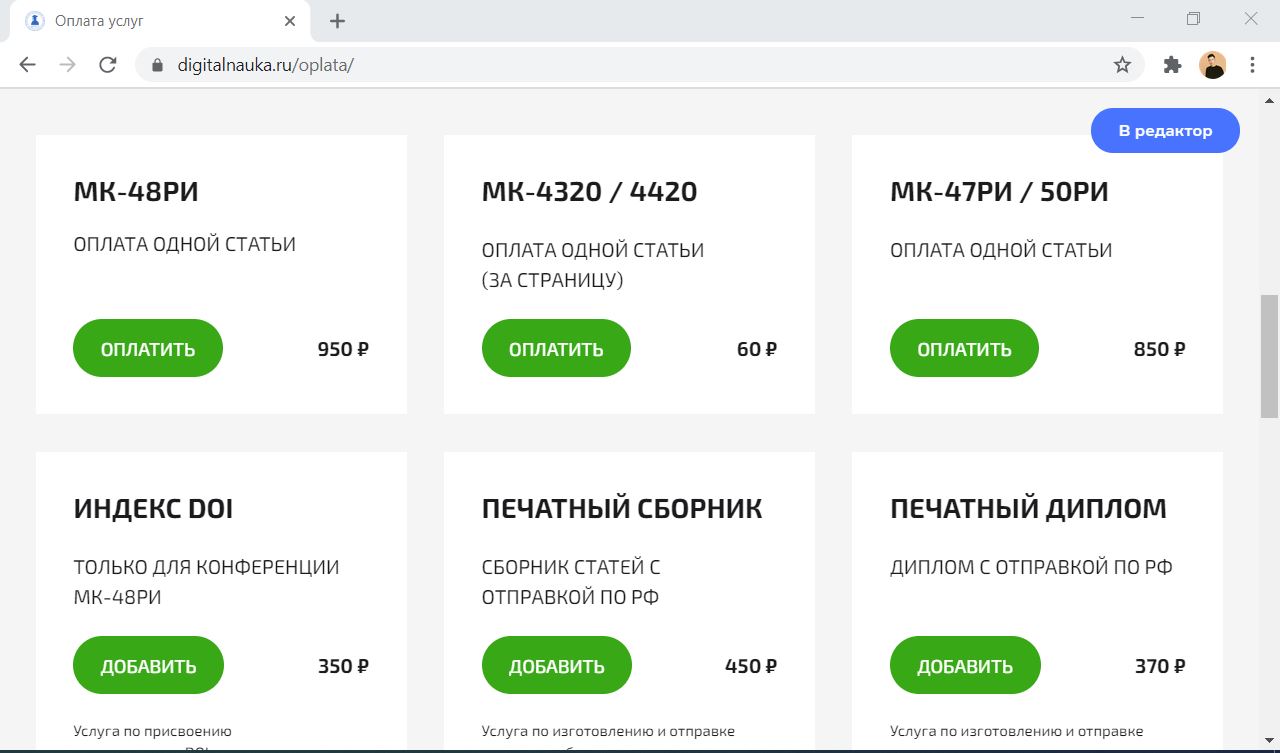The image size is (1280, 753).
Task: Click ДОБАВИТЬ for ПЕЧАТНЫЙ ДИПЛОМ
Action: click(965, 666)
